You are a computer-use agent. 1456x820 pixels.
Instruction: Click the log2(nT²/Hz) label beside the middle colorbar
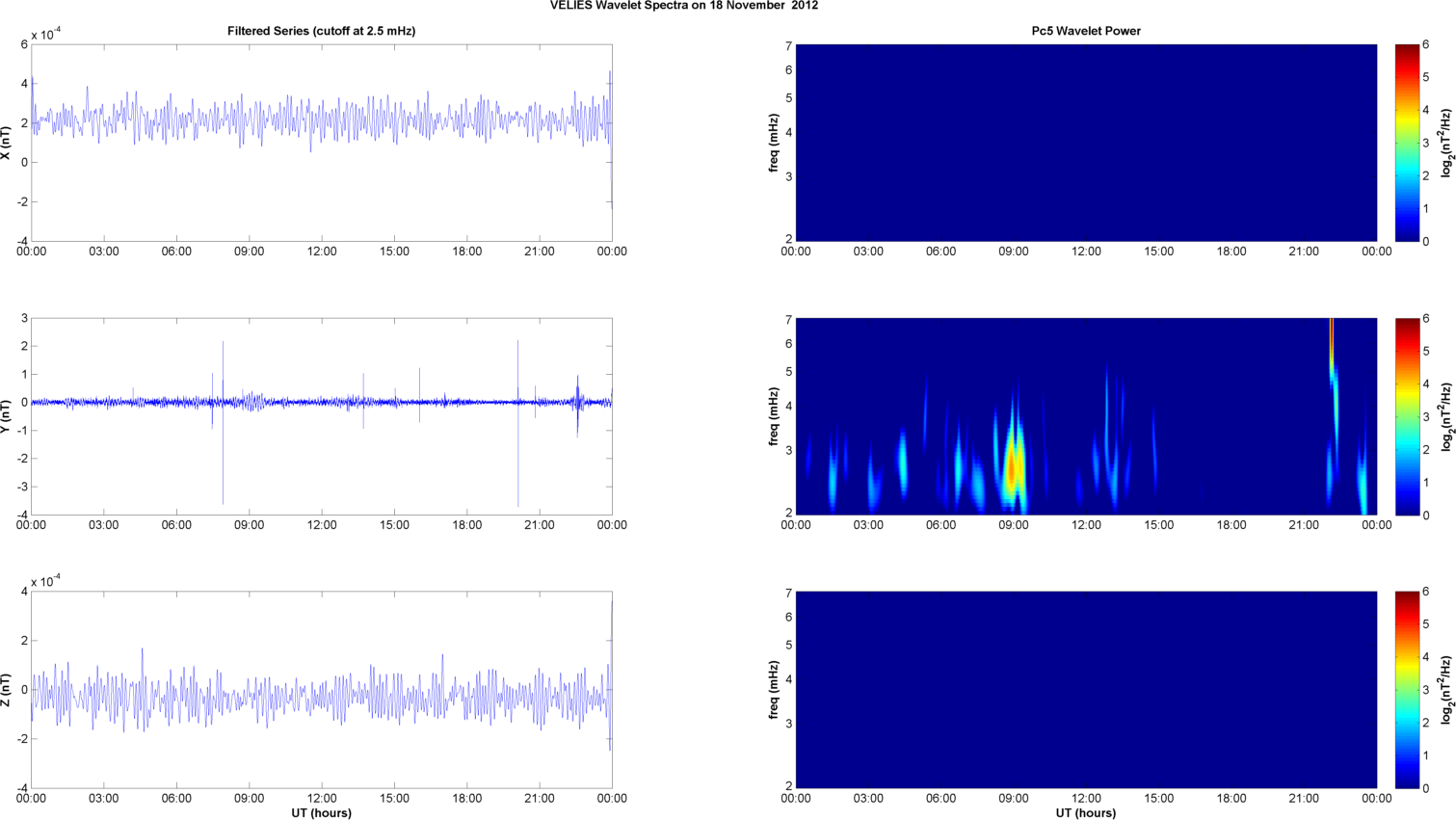1446,416
